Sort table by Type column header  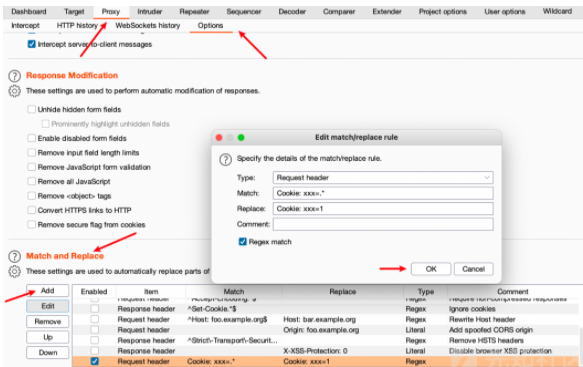click(x=426, y=292)
